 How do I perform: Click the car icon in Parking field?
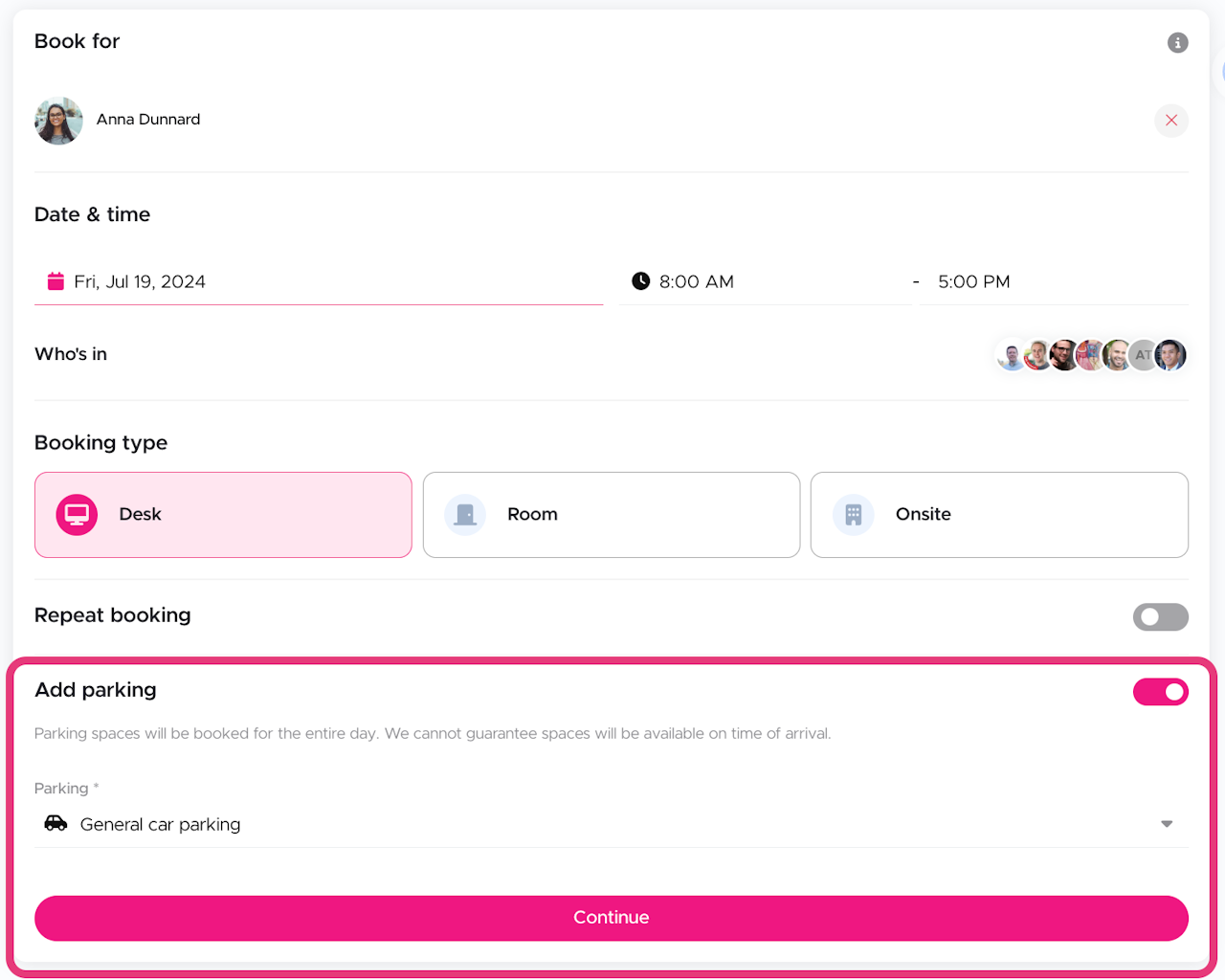[56, 824]
